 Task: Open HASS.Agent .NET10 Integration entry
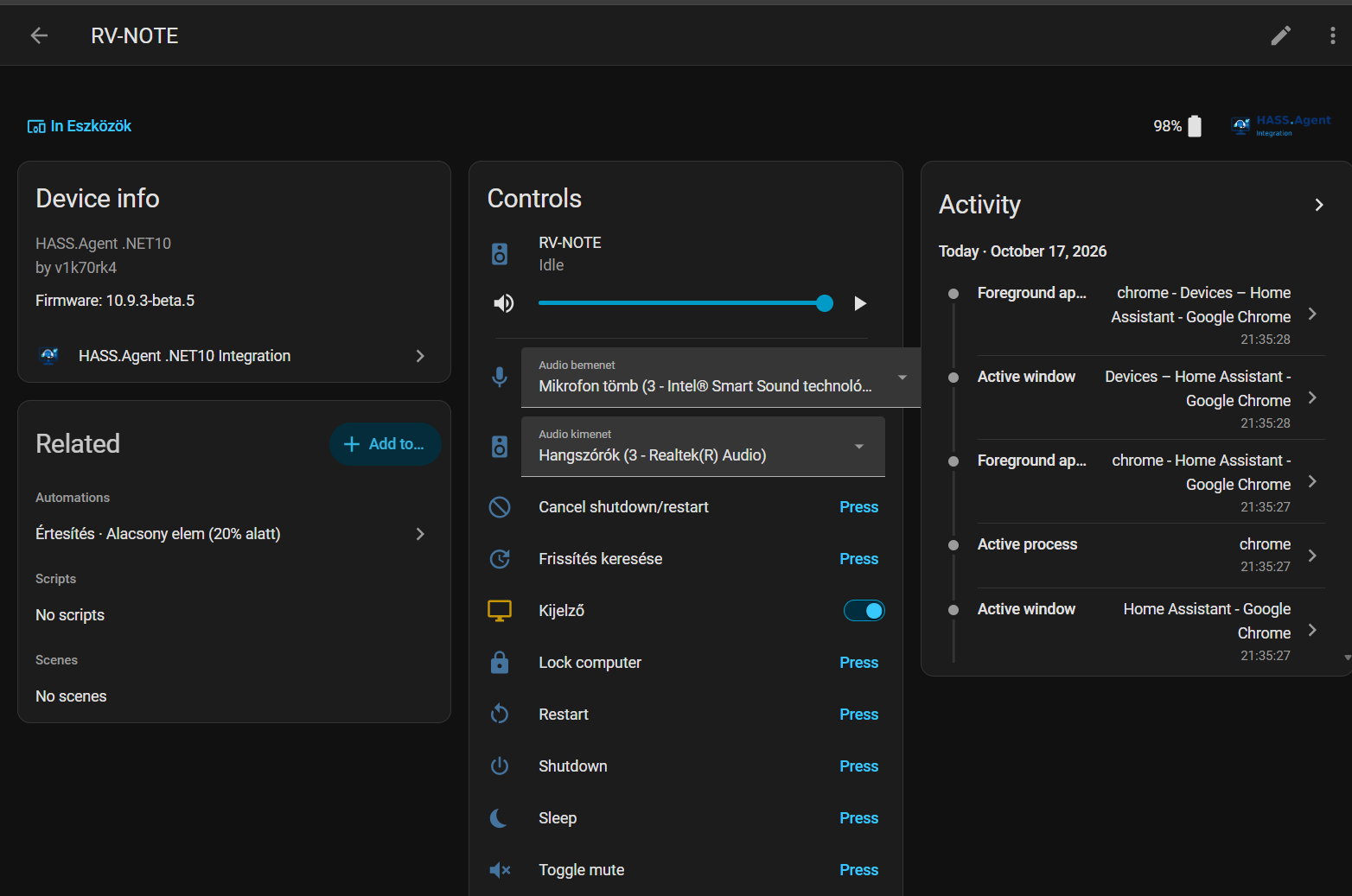point(234,356)
